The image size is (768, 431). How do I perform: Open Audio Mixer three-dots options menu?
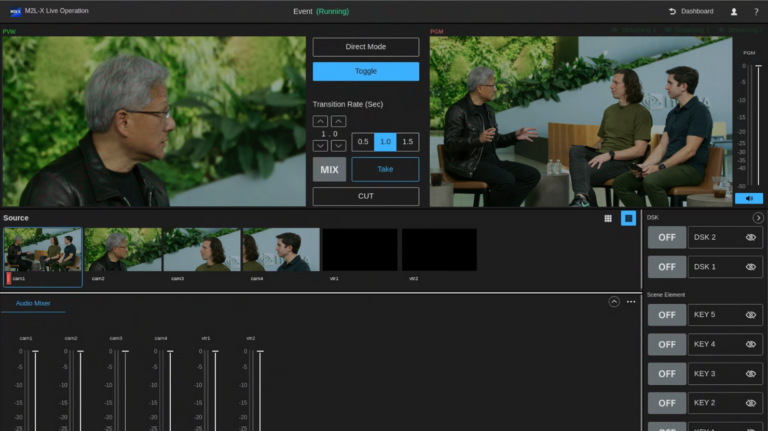click(631, 302)
